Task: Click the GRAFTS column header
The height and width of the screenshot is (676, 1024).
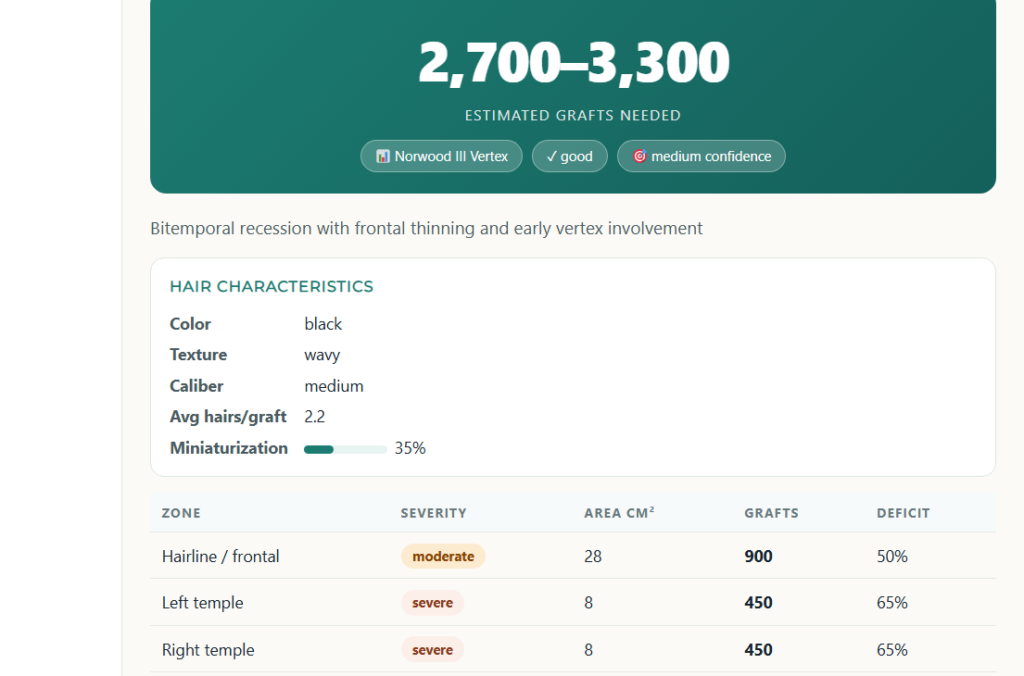Action: (771, 513)
